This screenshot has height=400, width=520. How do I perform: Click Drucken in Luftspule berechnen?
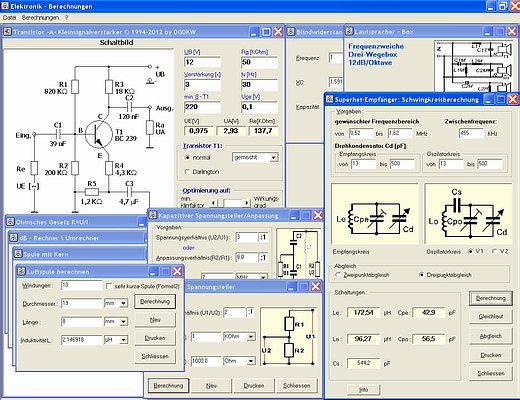(155, 338)
